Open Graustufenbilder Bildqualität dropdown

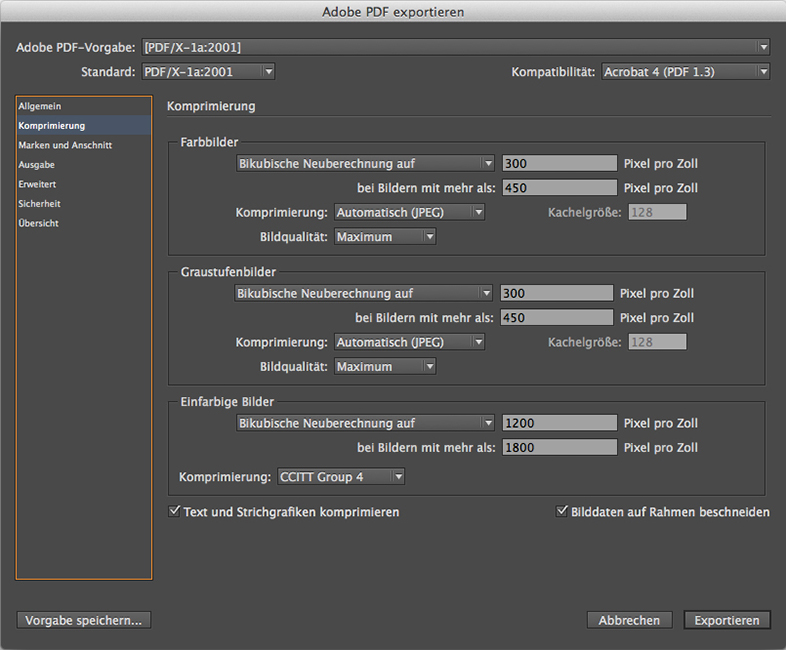[x=385, y=366]
